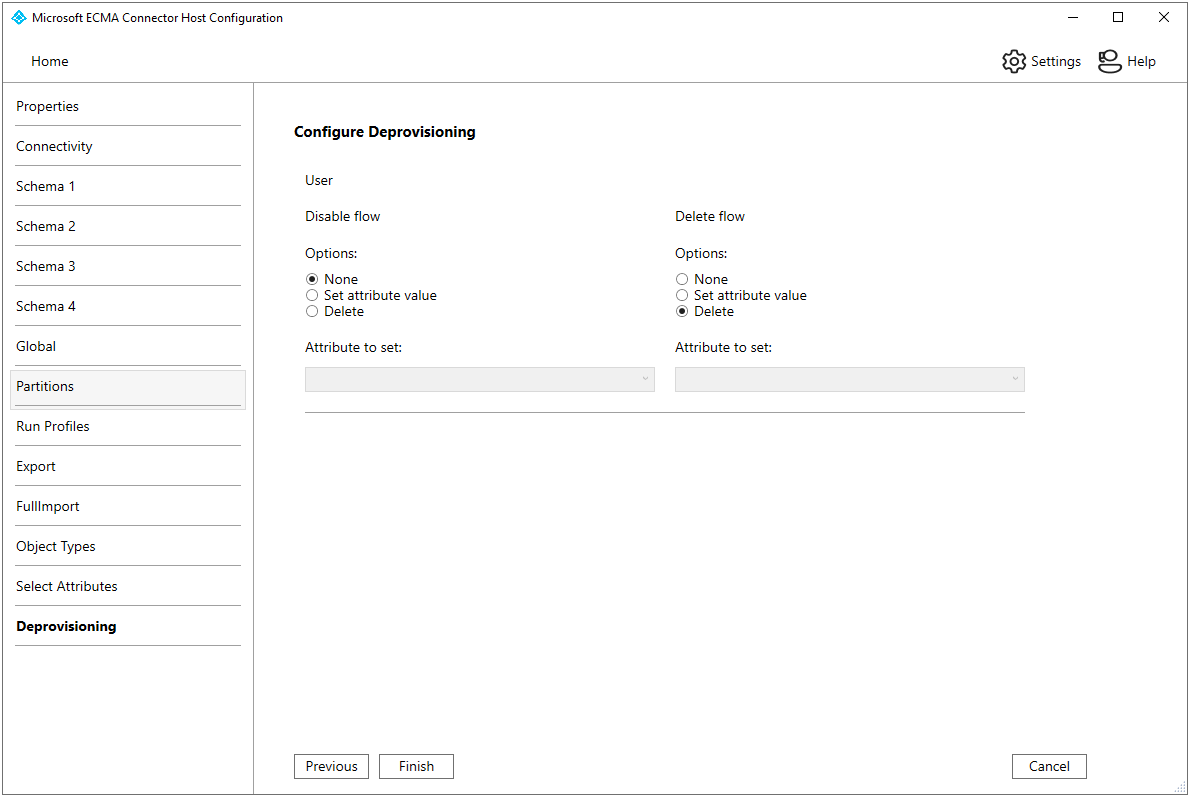The width and height of the screenshot is (1190, 796).
Task: Click the ECMA Connector app logo icon
Action: click(18, 18)
